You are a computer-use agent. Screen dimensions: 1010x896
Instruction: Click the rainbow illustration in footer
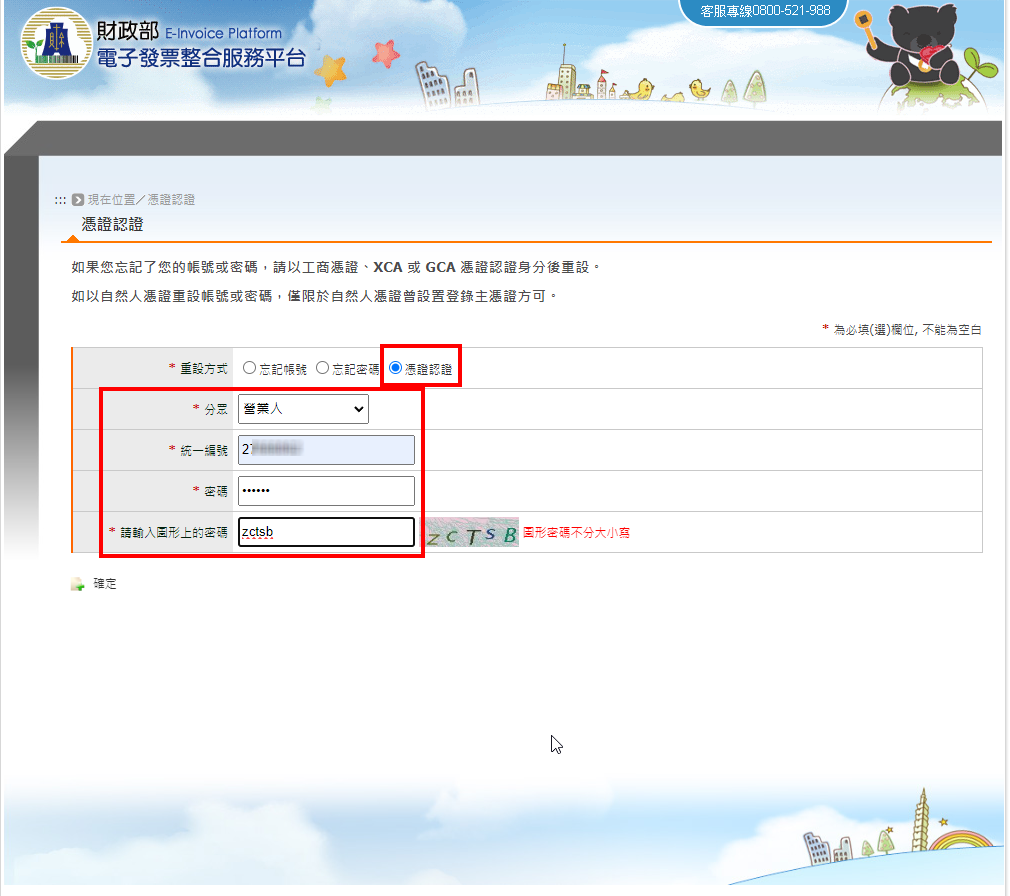[961, 838]
